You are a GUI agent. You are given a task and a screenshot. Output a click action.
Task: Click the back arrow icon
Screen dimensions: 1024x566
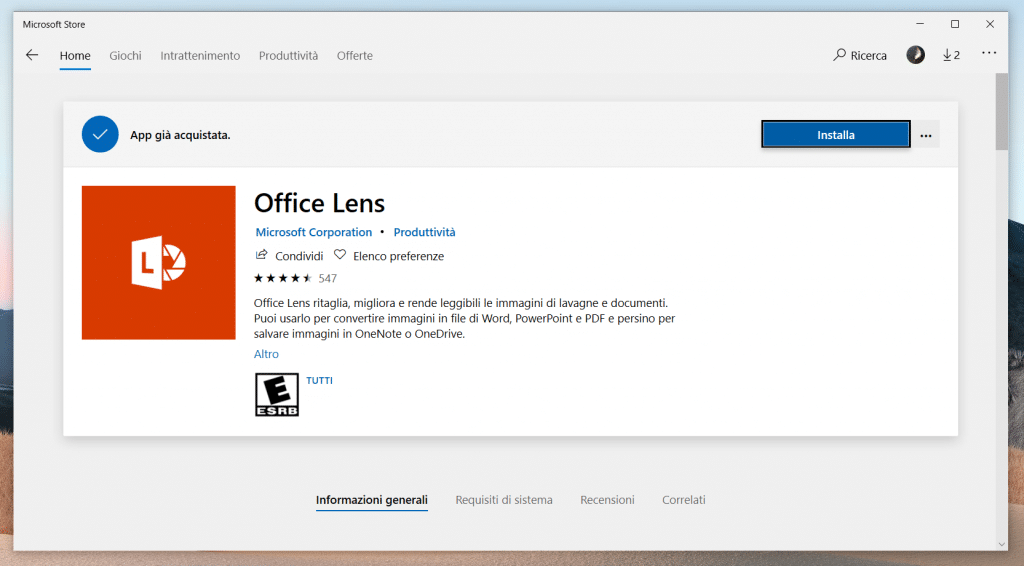pyautogui.click(x=32, y=55)
